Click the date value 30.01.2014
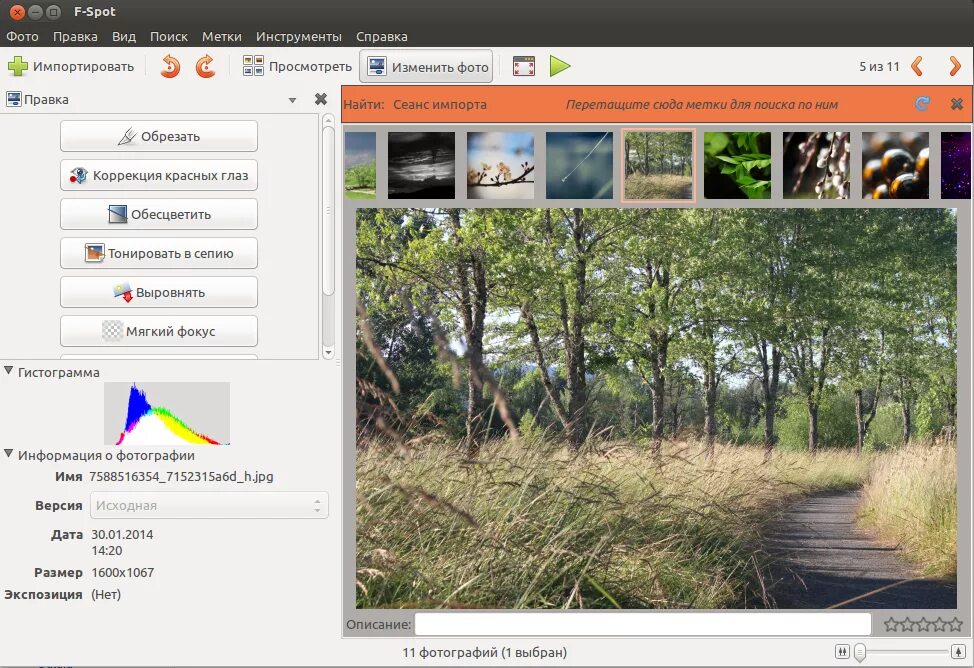 122,534
